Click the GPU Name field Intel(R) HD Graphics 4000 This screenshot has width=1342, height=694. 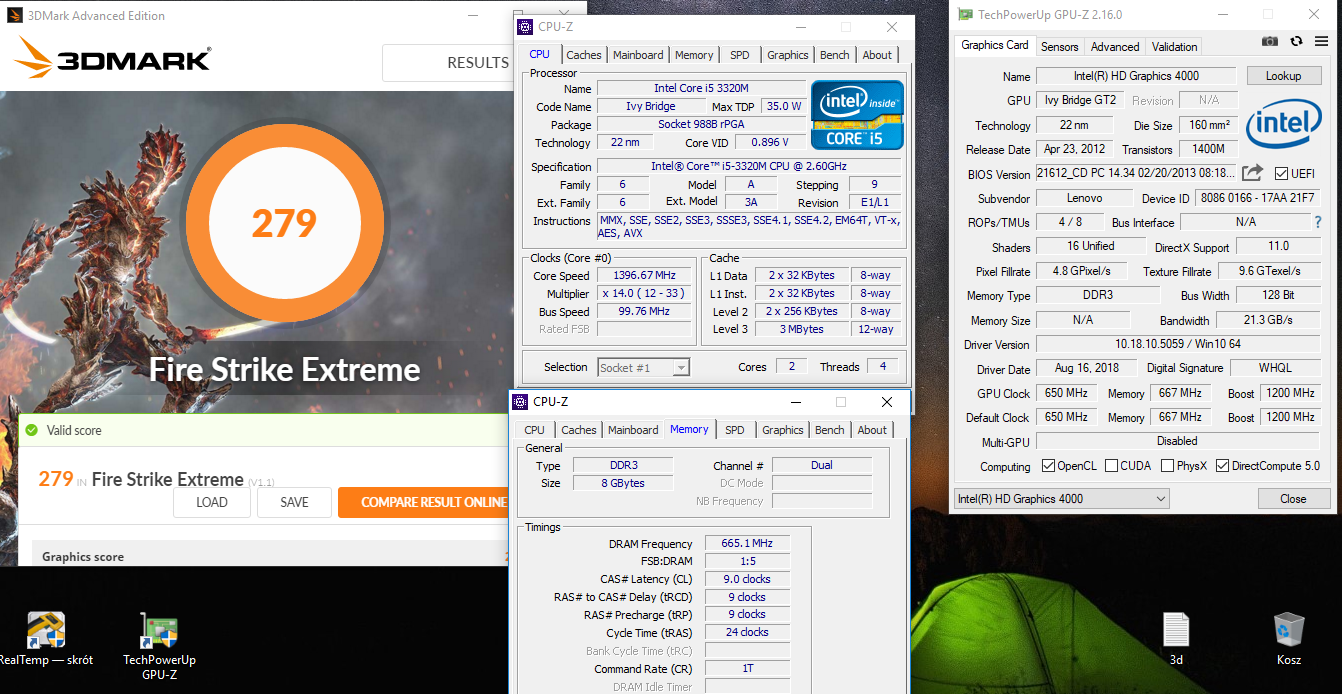coord(1136,76)
